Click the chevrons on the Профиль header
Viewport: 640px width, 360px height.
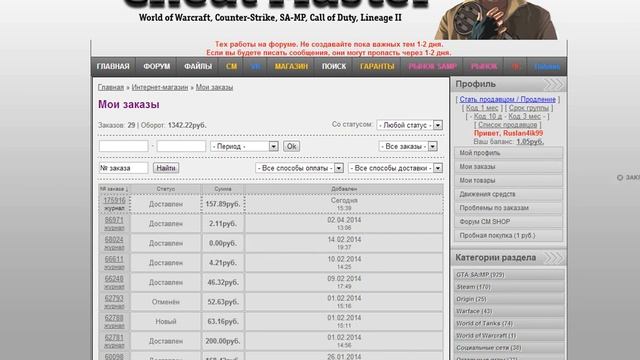click(553, 84)
